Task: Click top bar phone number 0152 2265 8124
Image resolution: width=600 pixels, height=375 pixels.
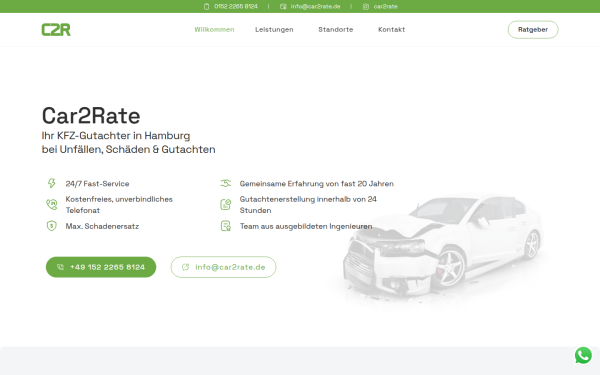Action: point(236,7)
